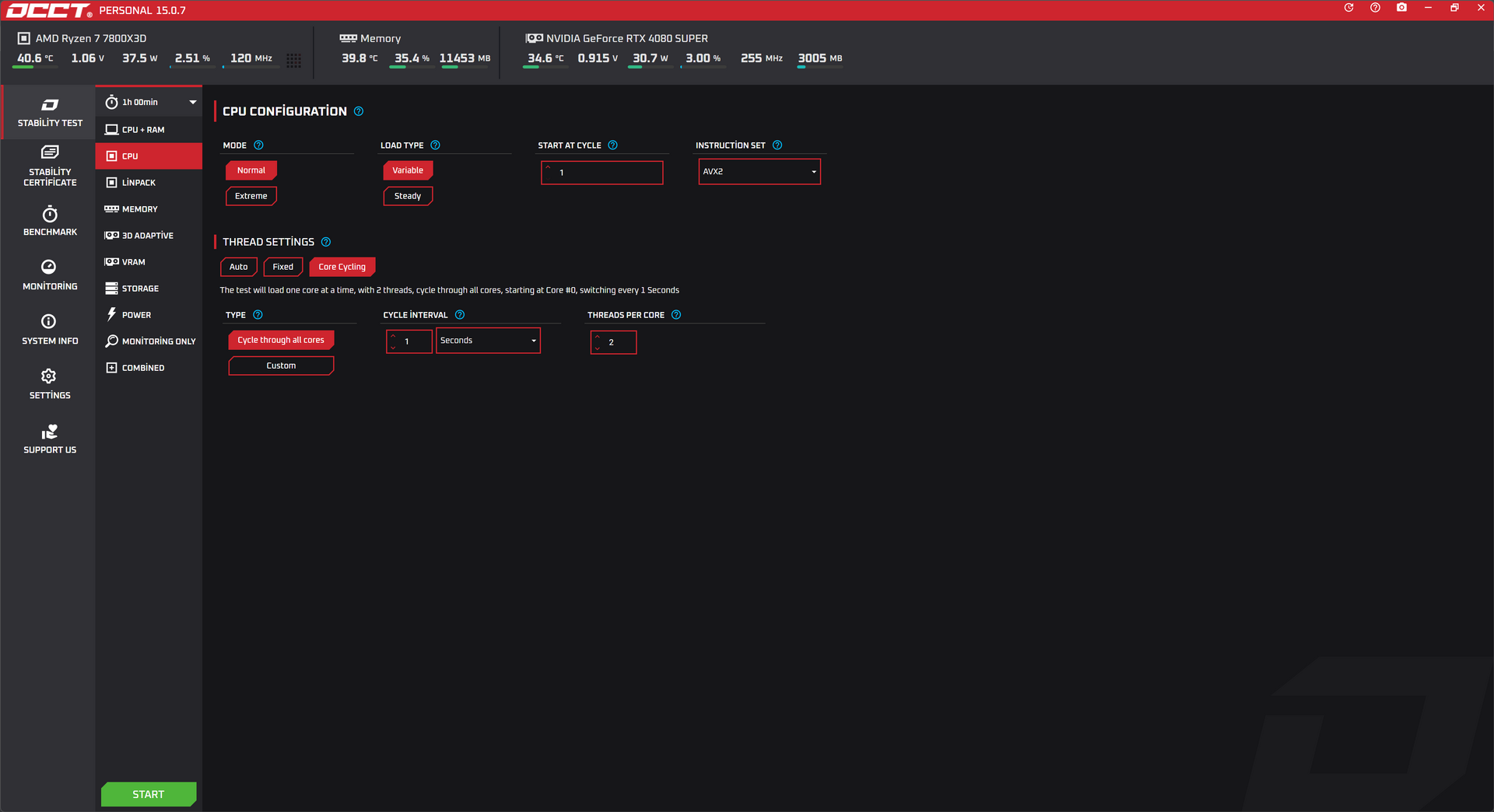
Task: Take a screenshot with the camera icon
Action: pyautogui.click(x=1401, y=8)
